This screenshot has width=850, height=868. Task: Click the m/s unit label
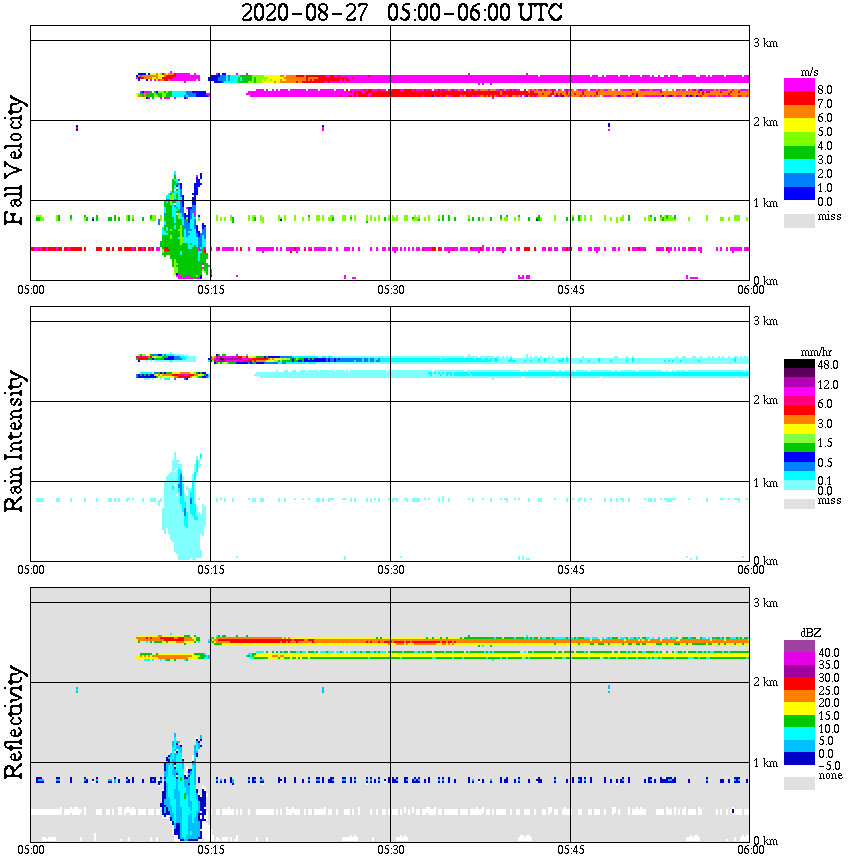pos(809,72)
